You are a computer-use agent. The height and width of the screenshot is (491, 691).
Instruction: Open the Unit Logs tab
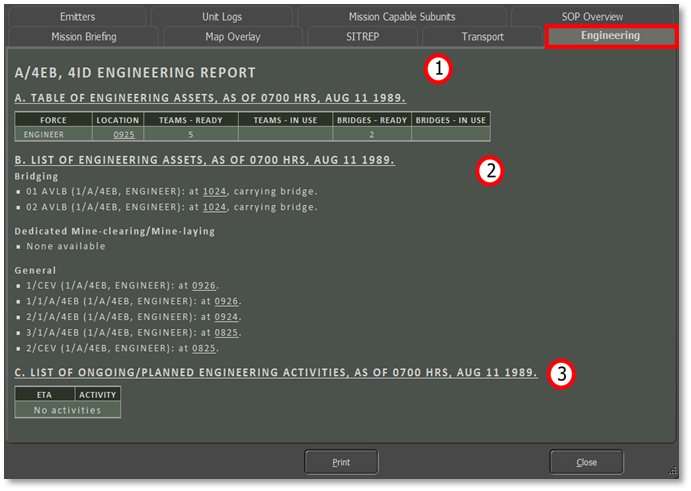[222, 17]
